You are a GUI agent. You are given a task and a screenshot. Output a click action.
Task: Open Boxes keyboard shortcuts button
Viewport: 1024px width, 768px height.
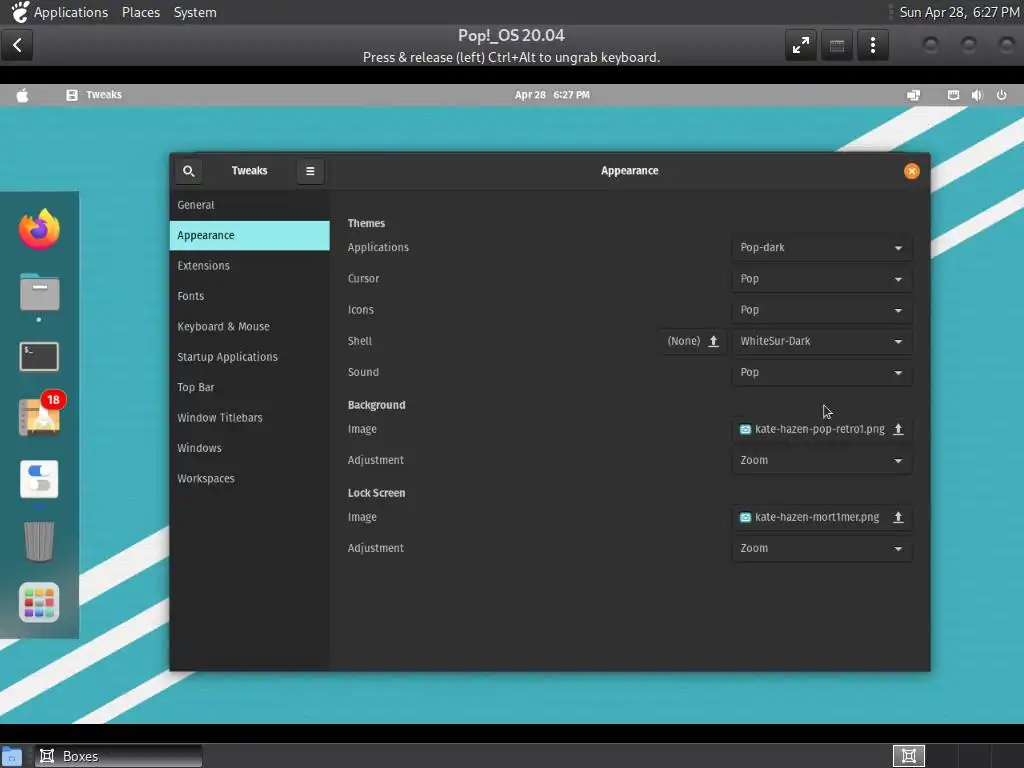click(x=837, y=46)
